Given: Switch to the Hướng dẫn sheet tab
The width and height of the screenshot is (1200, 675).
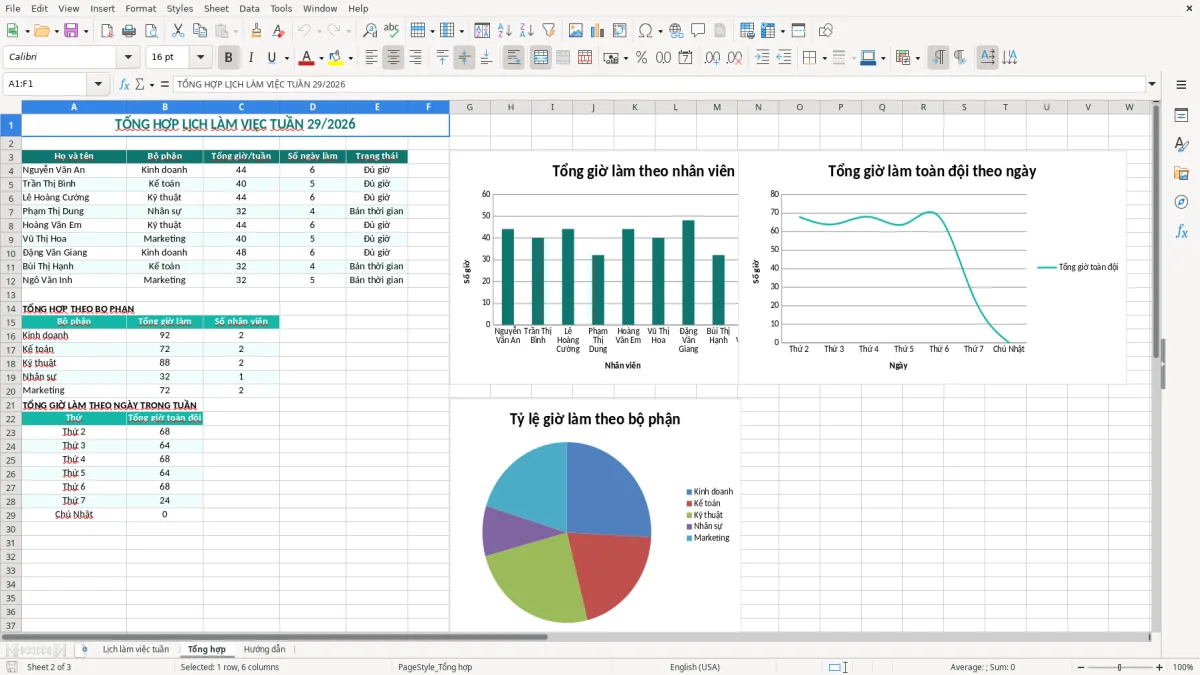Looking at the screenshot, I should 265,649.
